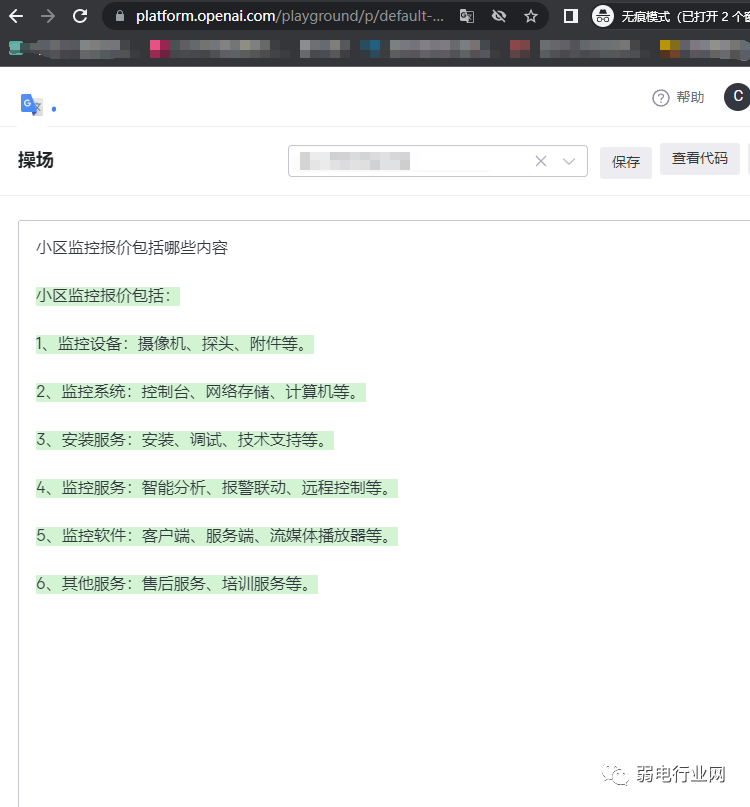Click the browser back arrow
Screen dimensions: 750x807
pos(16,16)
